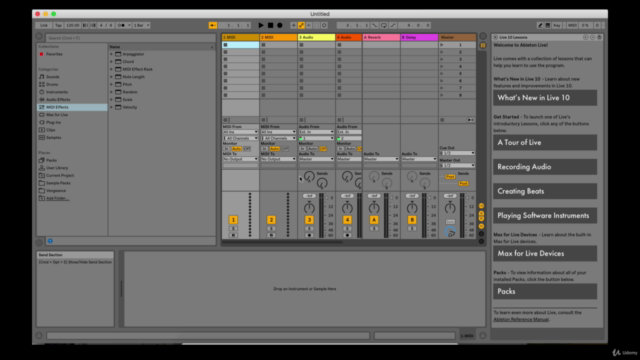The height and width of the screenshot is (360, 640).
Task: Select Plug-Ins category in browser
Action: 53,122
